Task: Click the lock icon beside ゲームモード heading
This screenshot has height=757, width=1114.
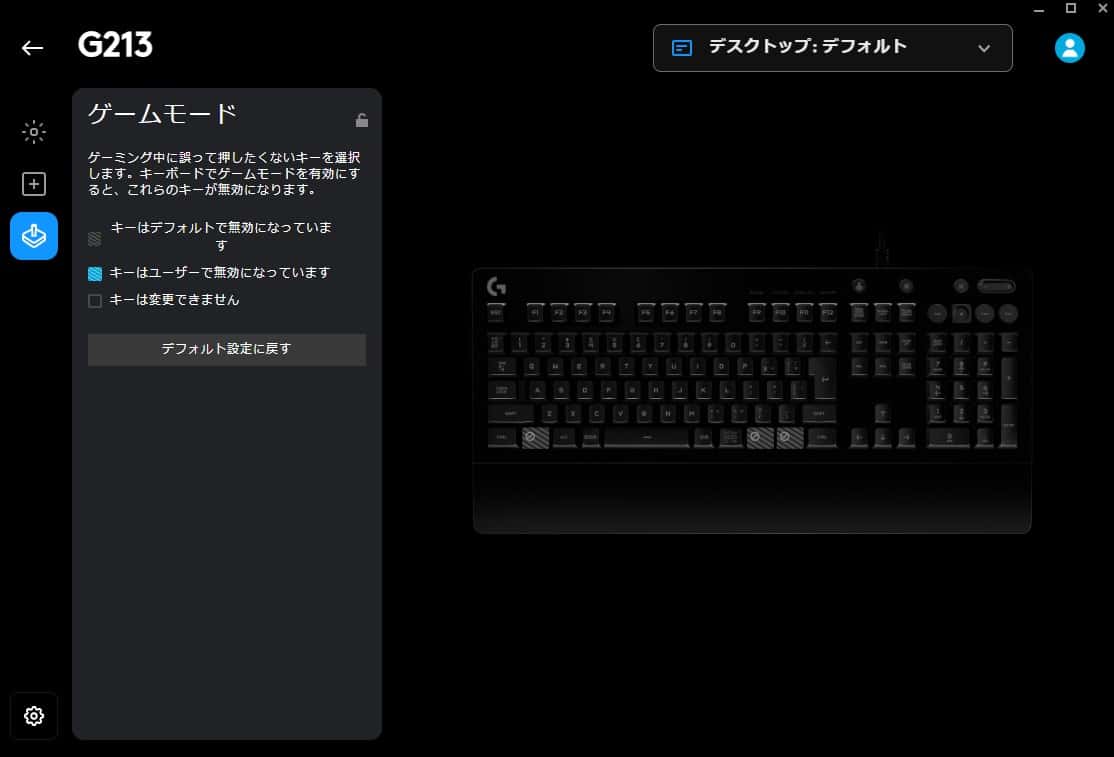Action: click(x=361, y=119)
